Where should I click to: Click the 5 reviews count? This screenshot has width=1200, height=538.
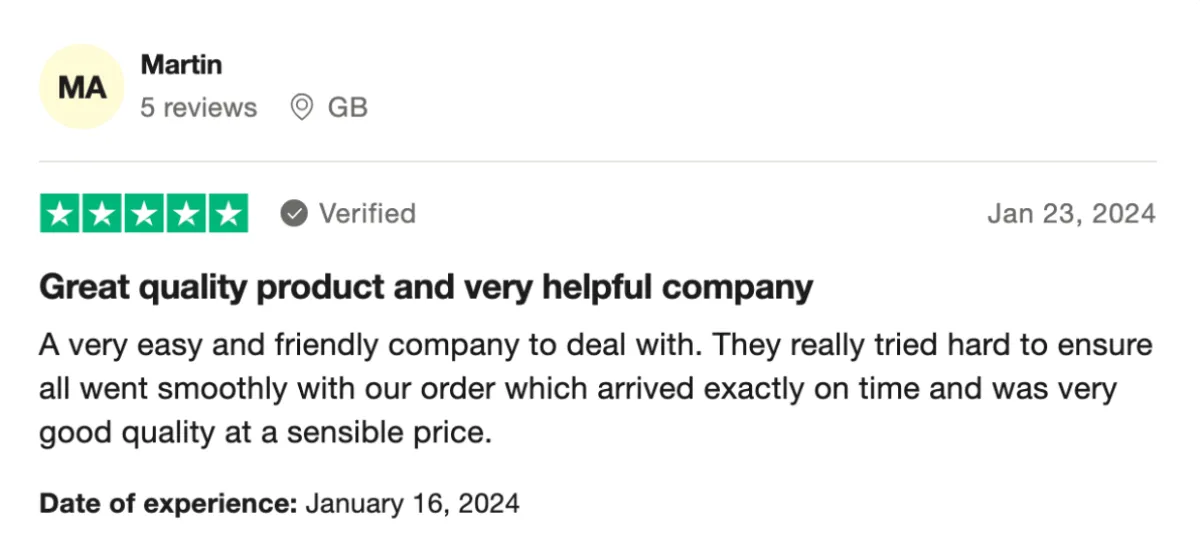[x=198, y=108]
